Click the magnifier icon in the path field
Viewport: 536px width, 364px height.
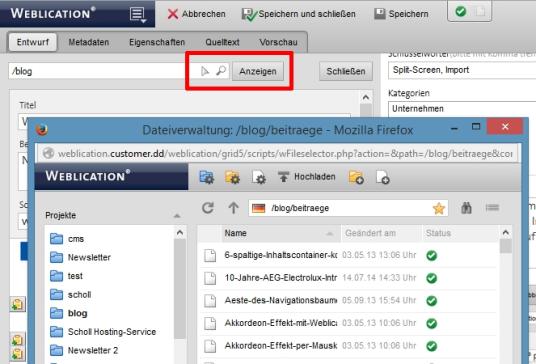pos(221,71)
